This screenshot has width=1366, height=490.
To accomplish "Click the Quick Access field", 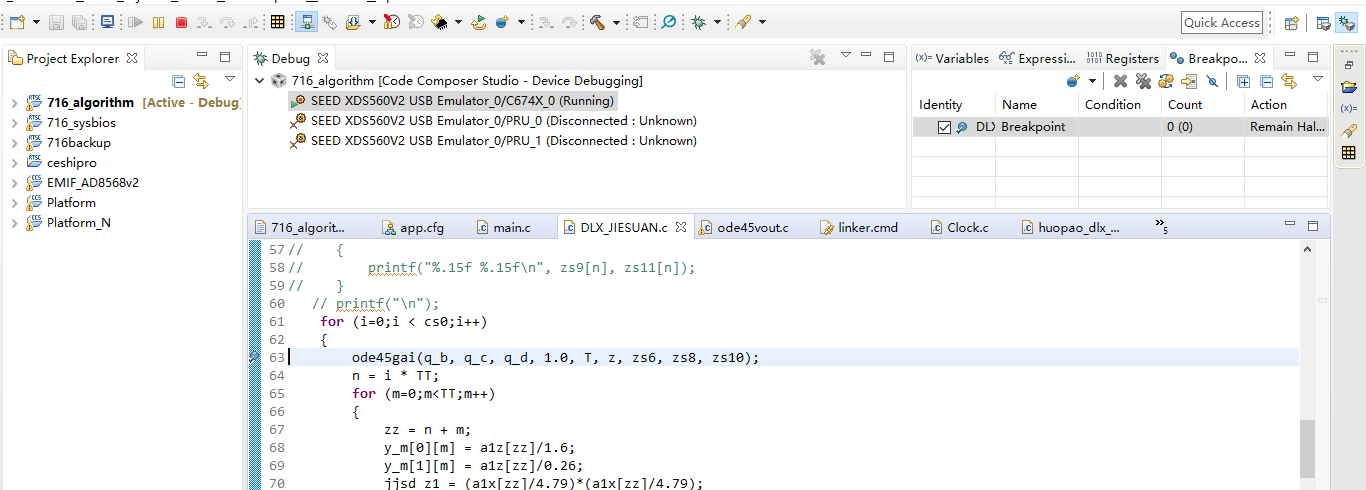I will tap(1222, 22).
